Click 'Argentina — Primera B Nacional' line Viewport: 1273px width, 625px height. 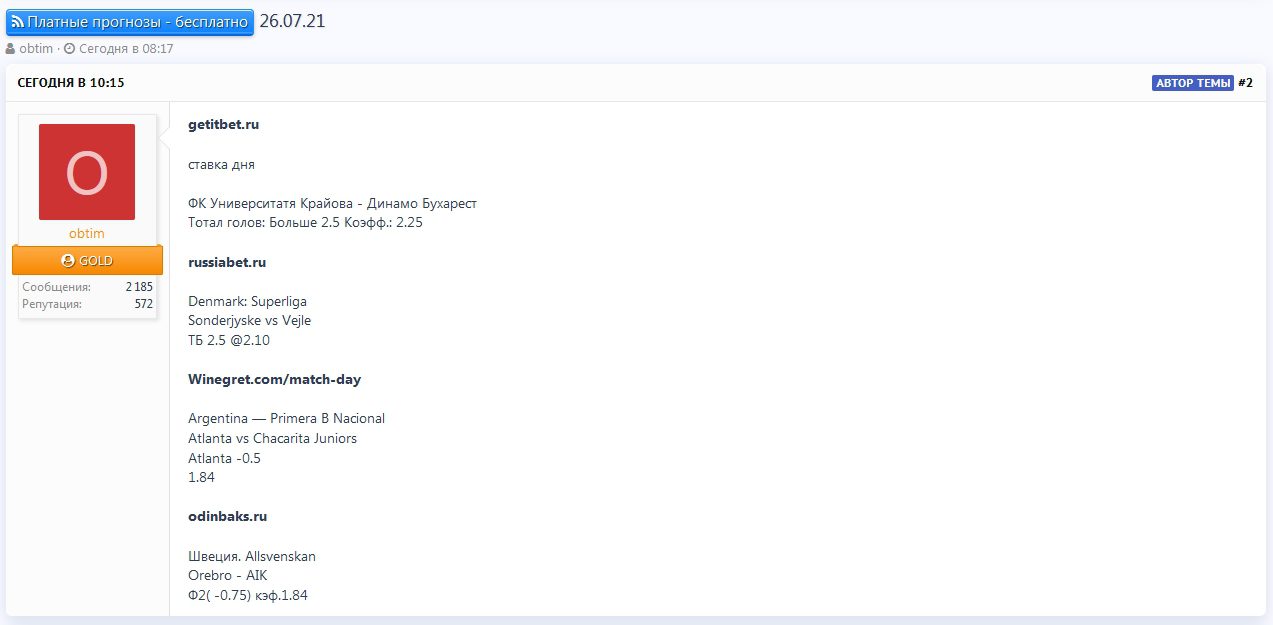click(286, 418)
